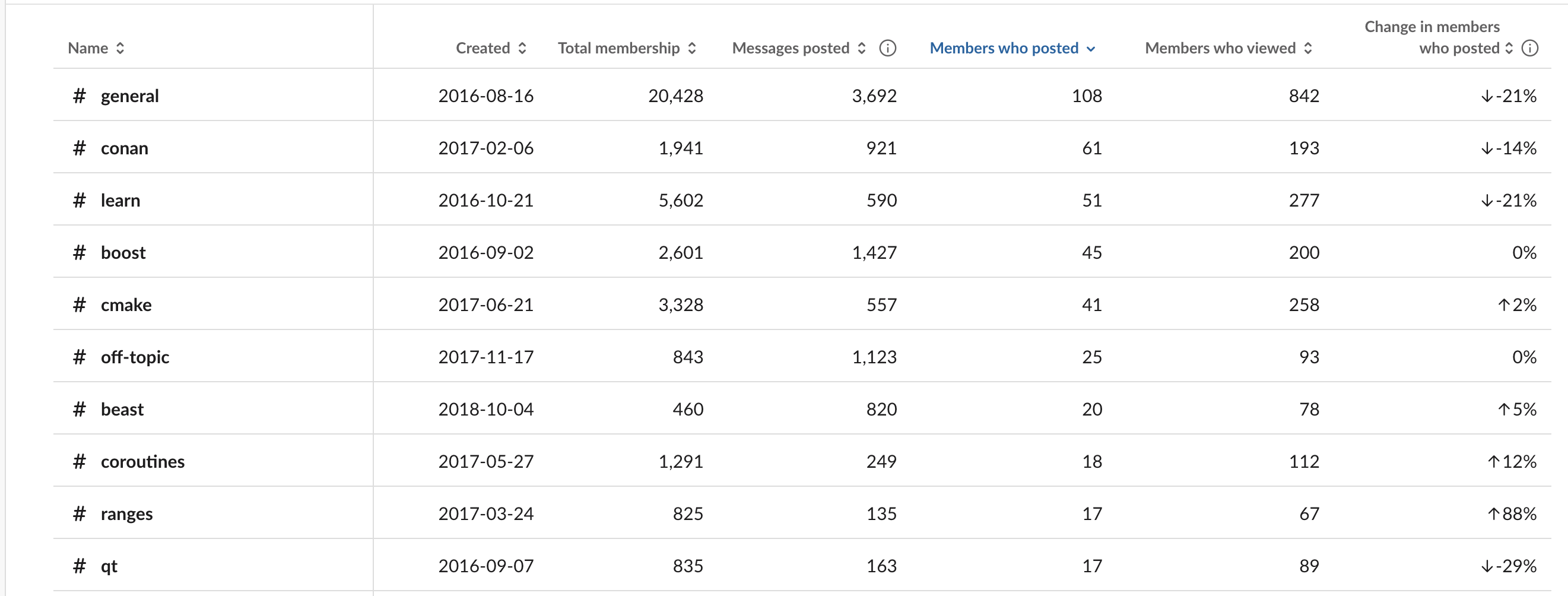
Task: Click the hash icon for beast channel
Action: [79, 409]
